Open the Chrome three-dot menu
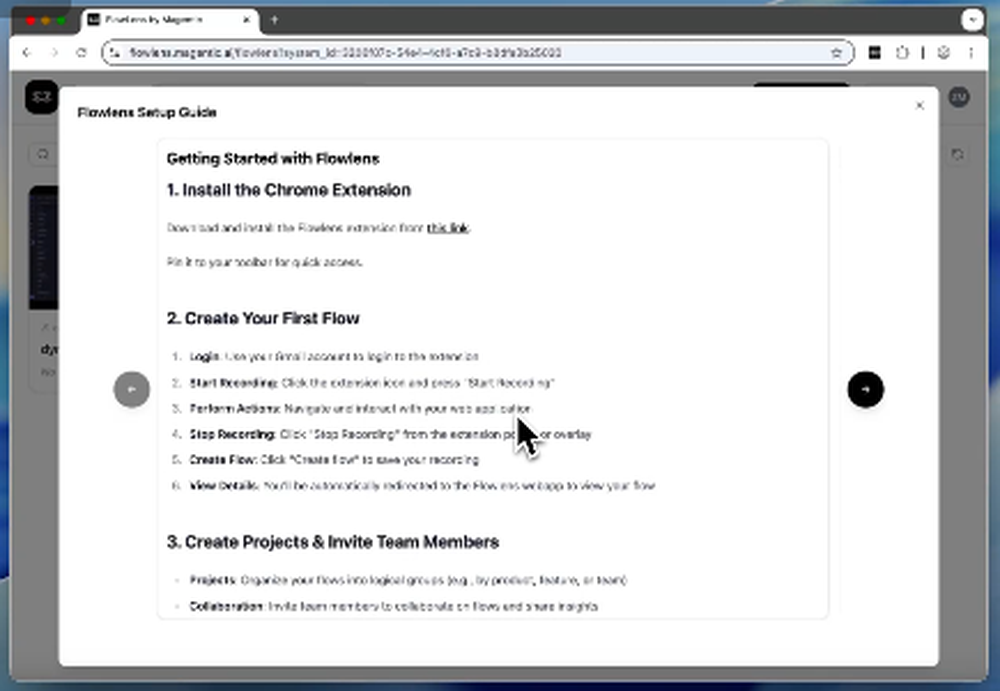Viewport: 1000px width, 691px height. coord(972,53)
